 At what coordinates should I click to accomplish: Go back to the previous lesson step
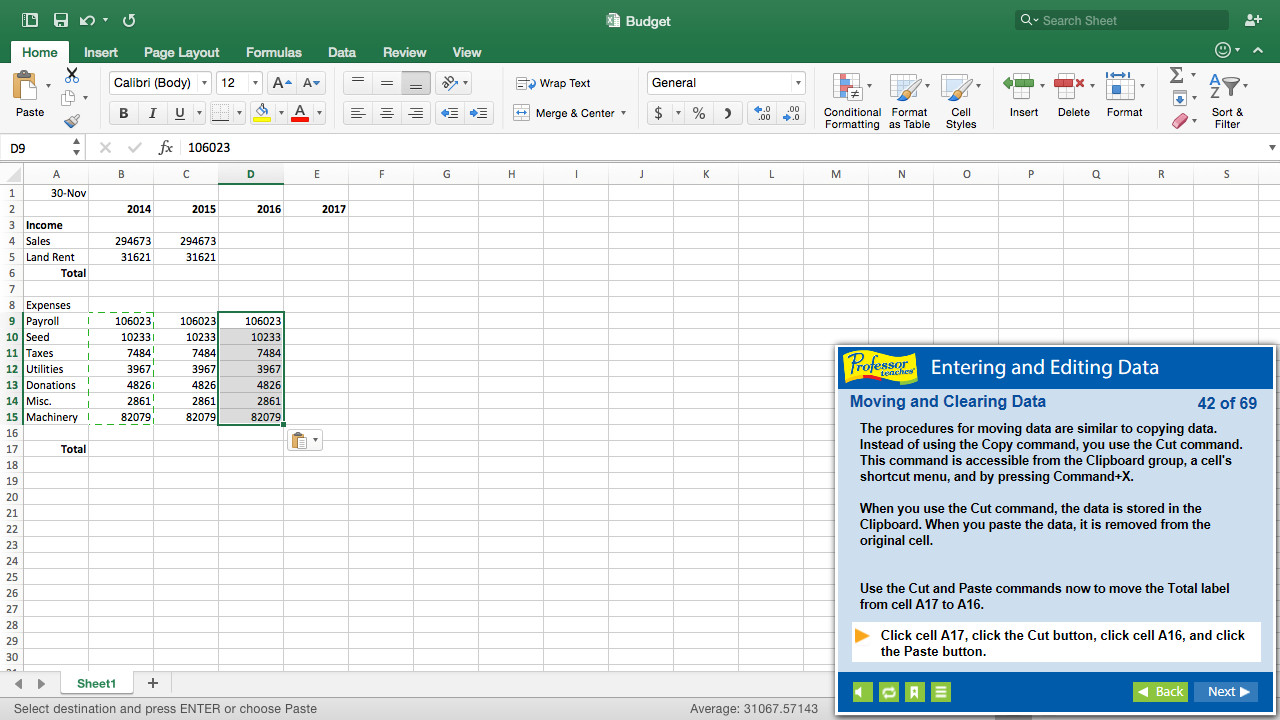1160,691
